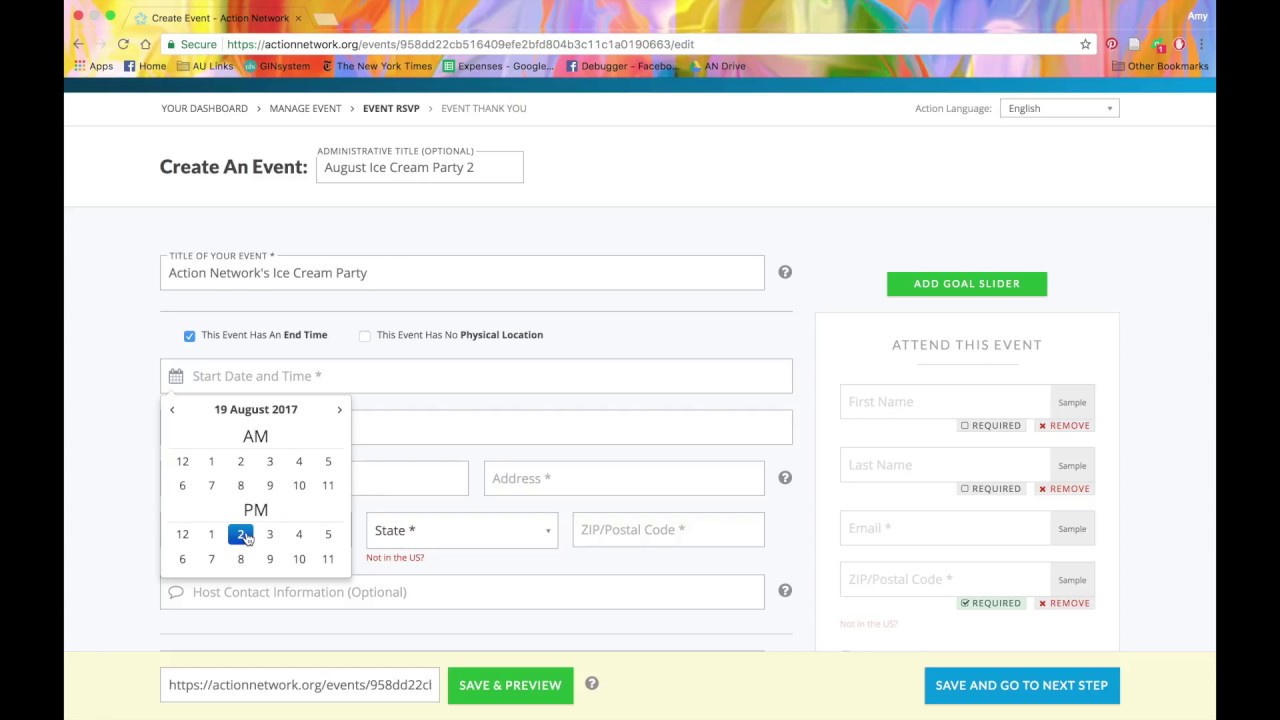Image resolution: width=1280 pixels, height=720 pixels.
Task: Click 19 August 2017 picker header
Action: [x=256, y=409]
